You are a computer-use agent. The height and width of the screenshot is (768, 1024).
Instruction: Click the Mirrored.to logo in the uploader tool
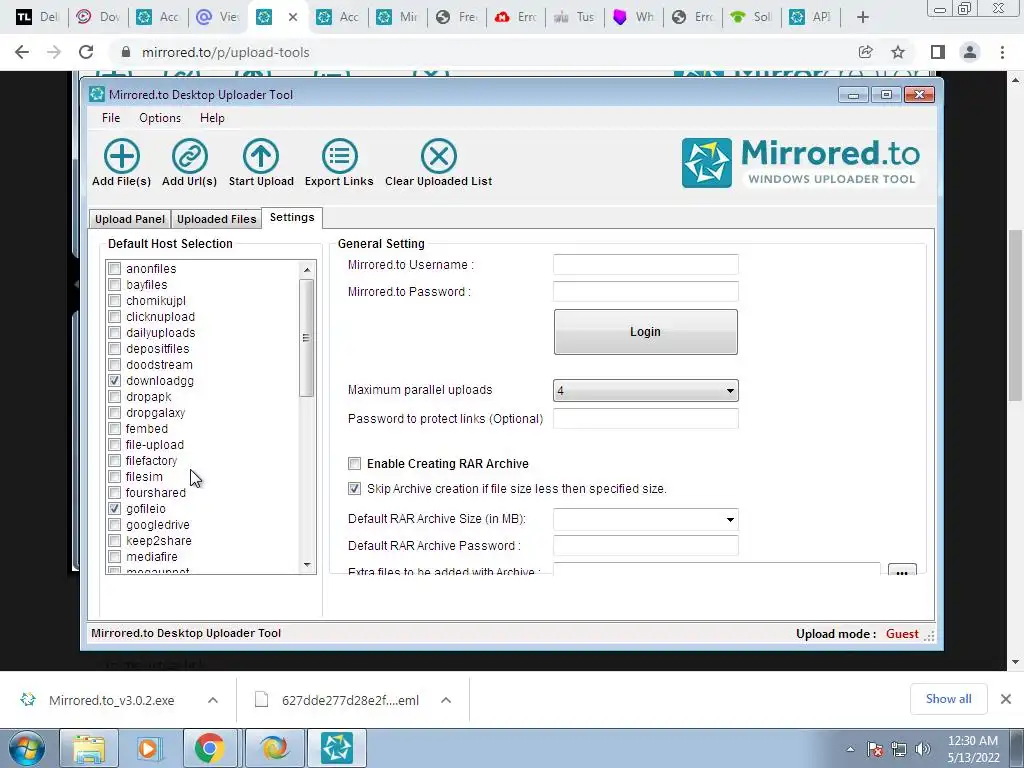click(801, 163)
